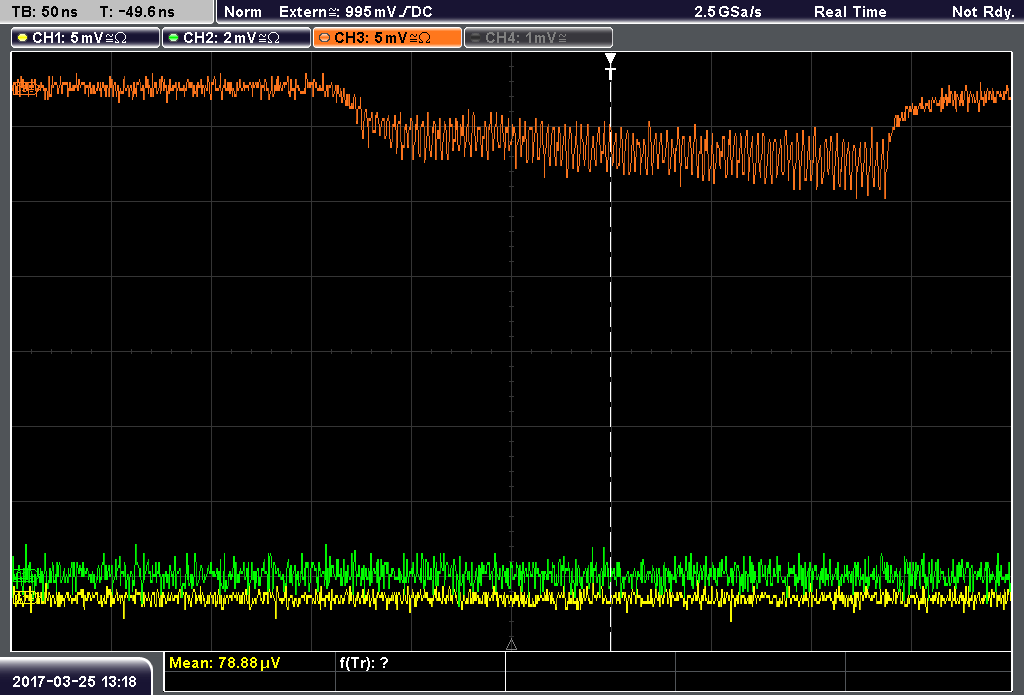
Task: Enable the greyed-out CH4: 1 mV channel tab
Action: click(538, 38)
